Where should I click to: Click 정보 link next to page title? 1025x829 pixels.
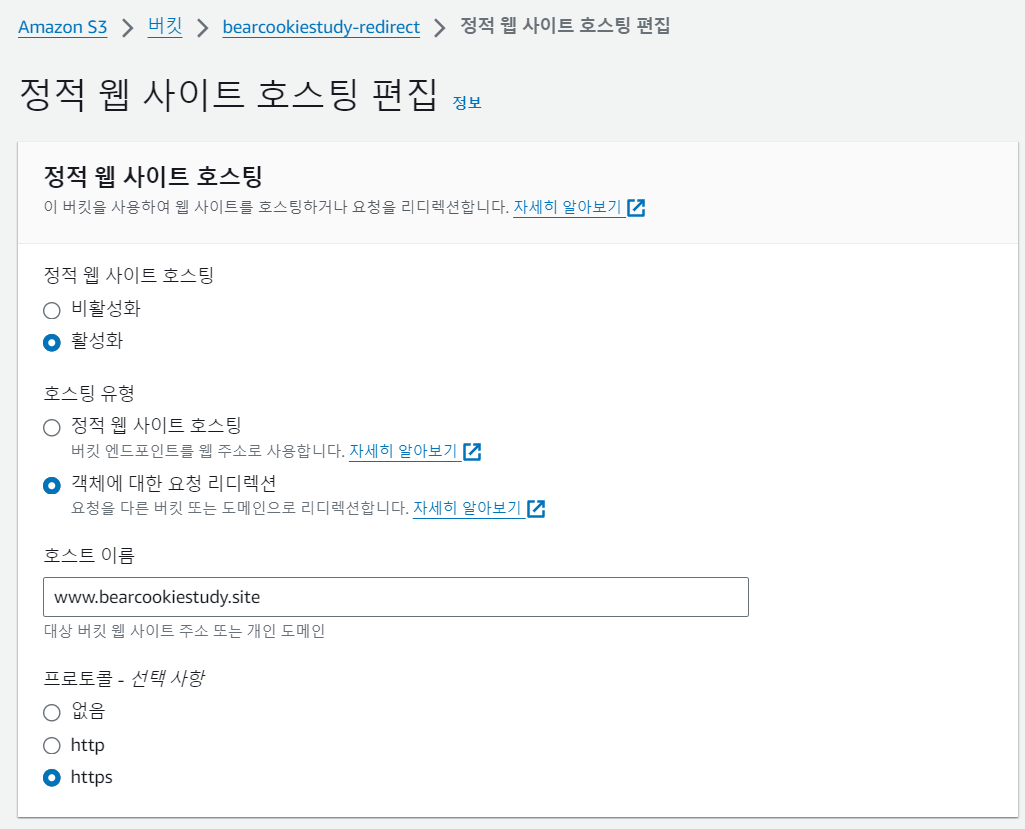[x=467, y=103]
